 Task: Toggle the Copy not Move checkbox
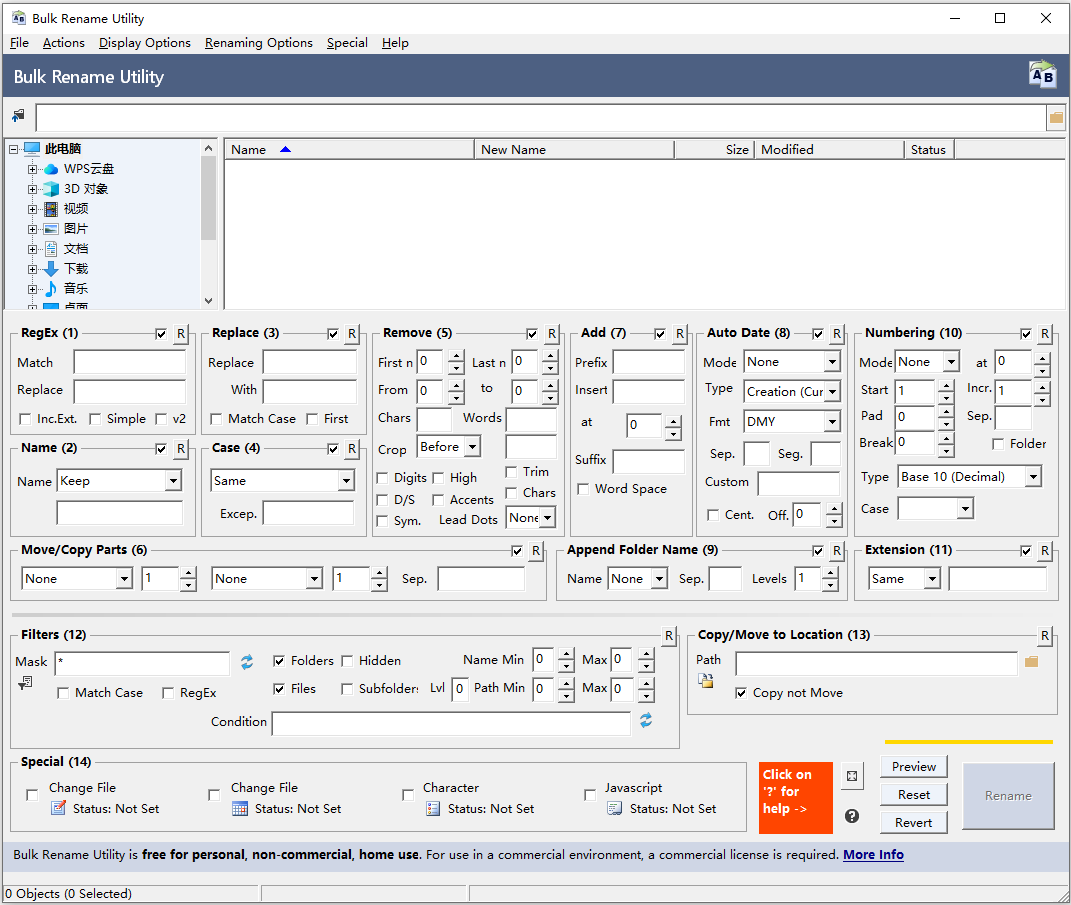(x=741, y=693)
